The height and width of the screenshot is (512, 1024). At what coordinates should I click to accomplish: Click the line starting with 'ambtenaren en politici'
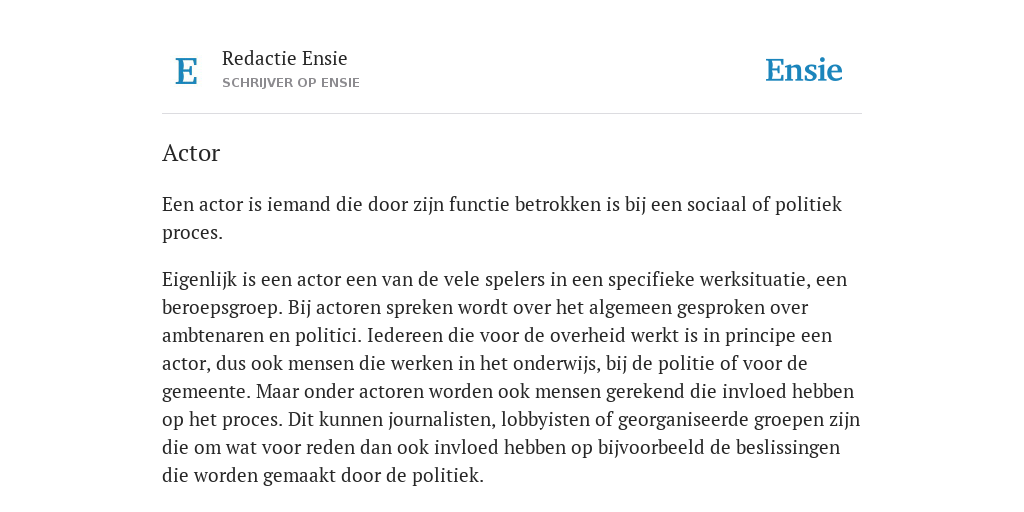[497, 336]
